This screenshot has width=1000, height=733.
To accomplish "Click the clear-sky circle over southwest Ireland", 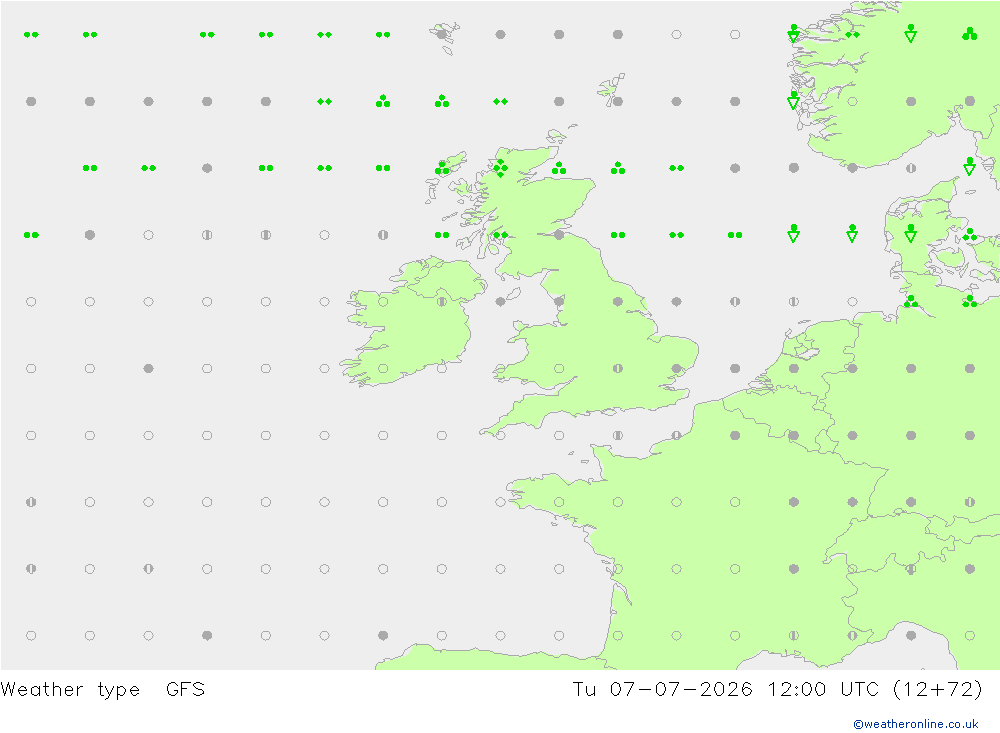I will [x=383, y=369].
